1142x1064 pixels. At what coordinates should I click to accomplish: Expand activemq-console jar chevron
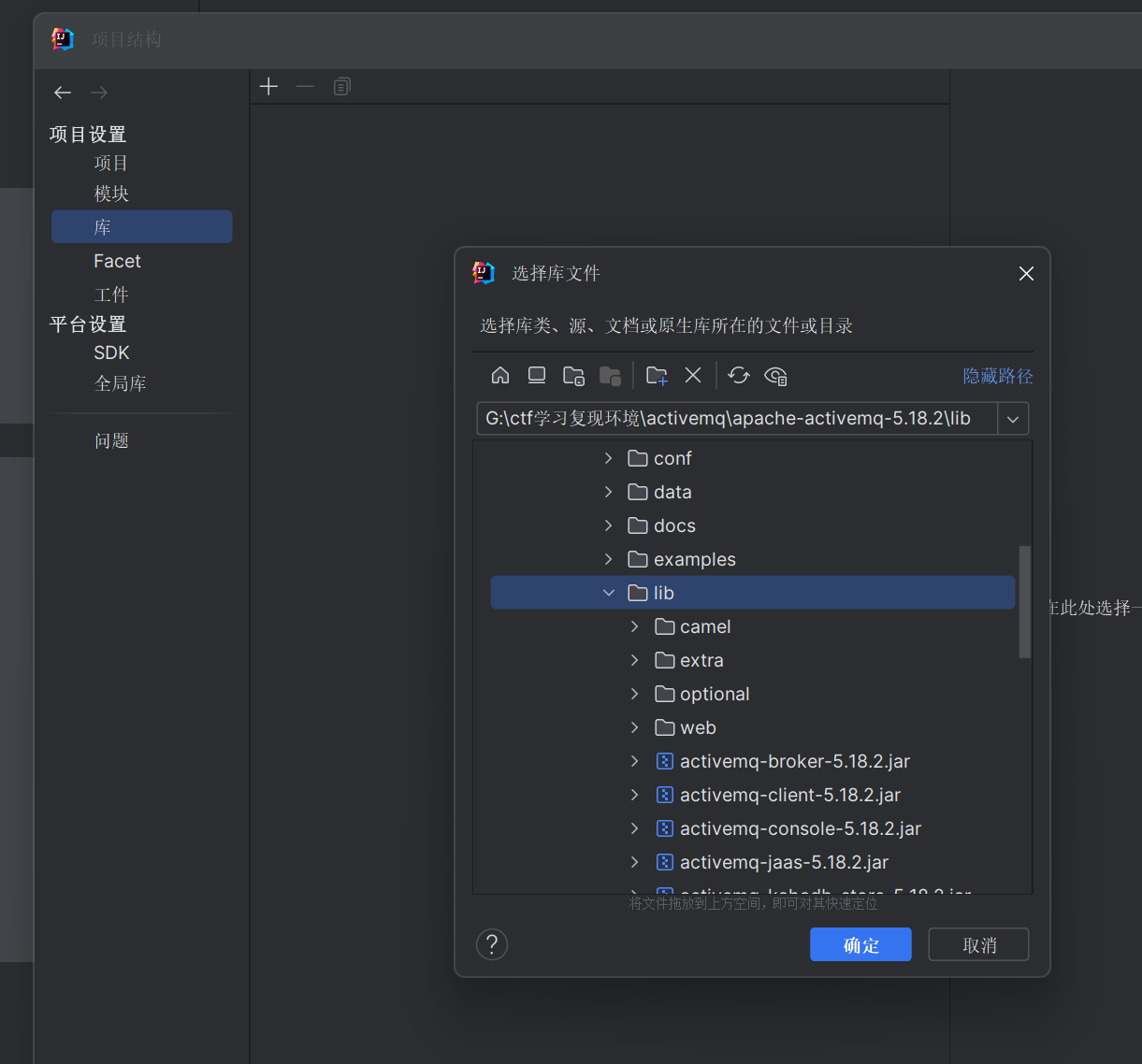[635, 828]
